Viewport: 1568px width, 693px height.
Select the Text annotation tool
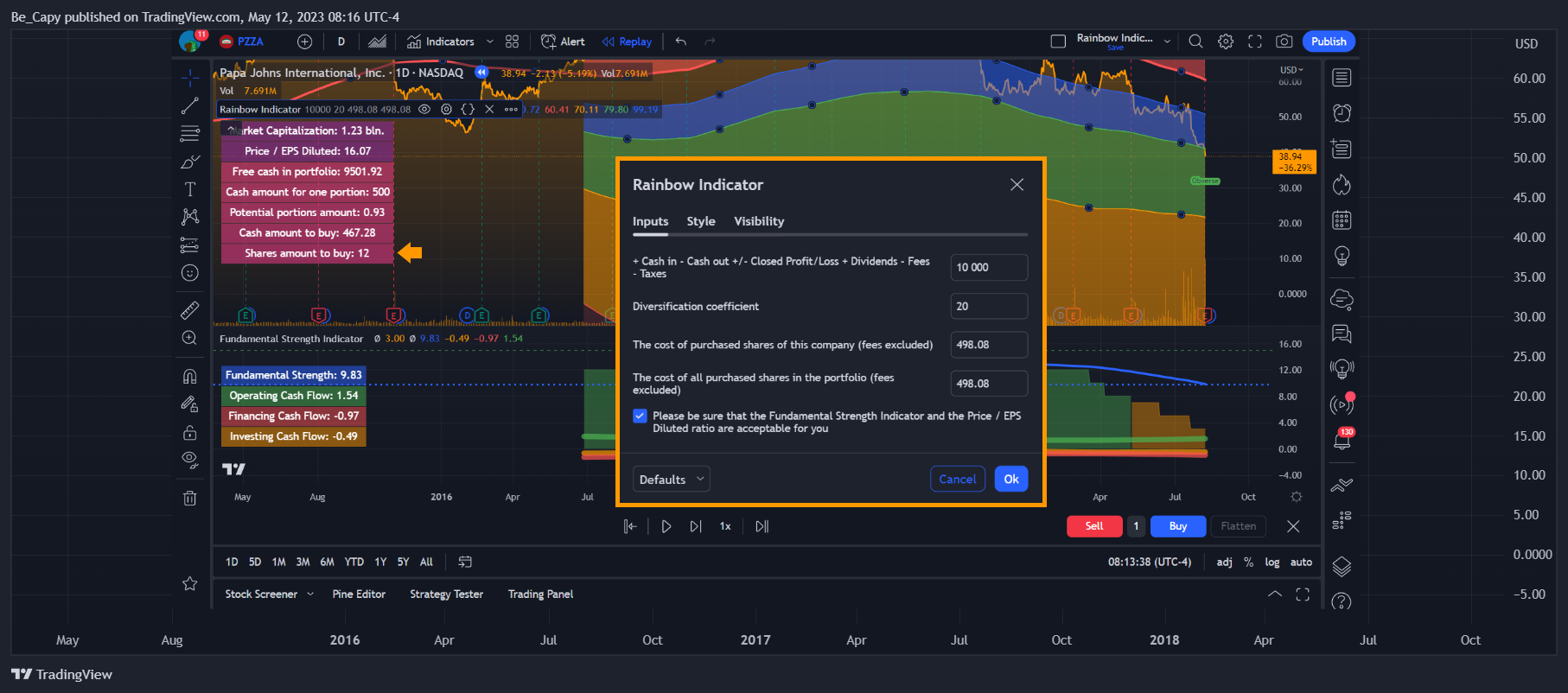190,189
